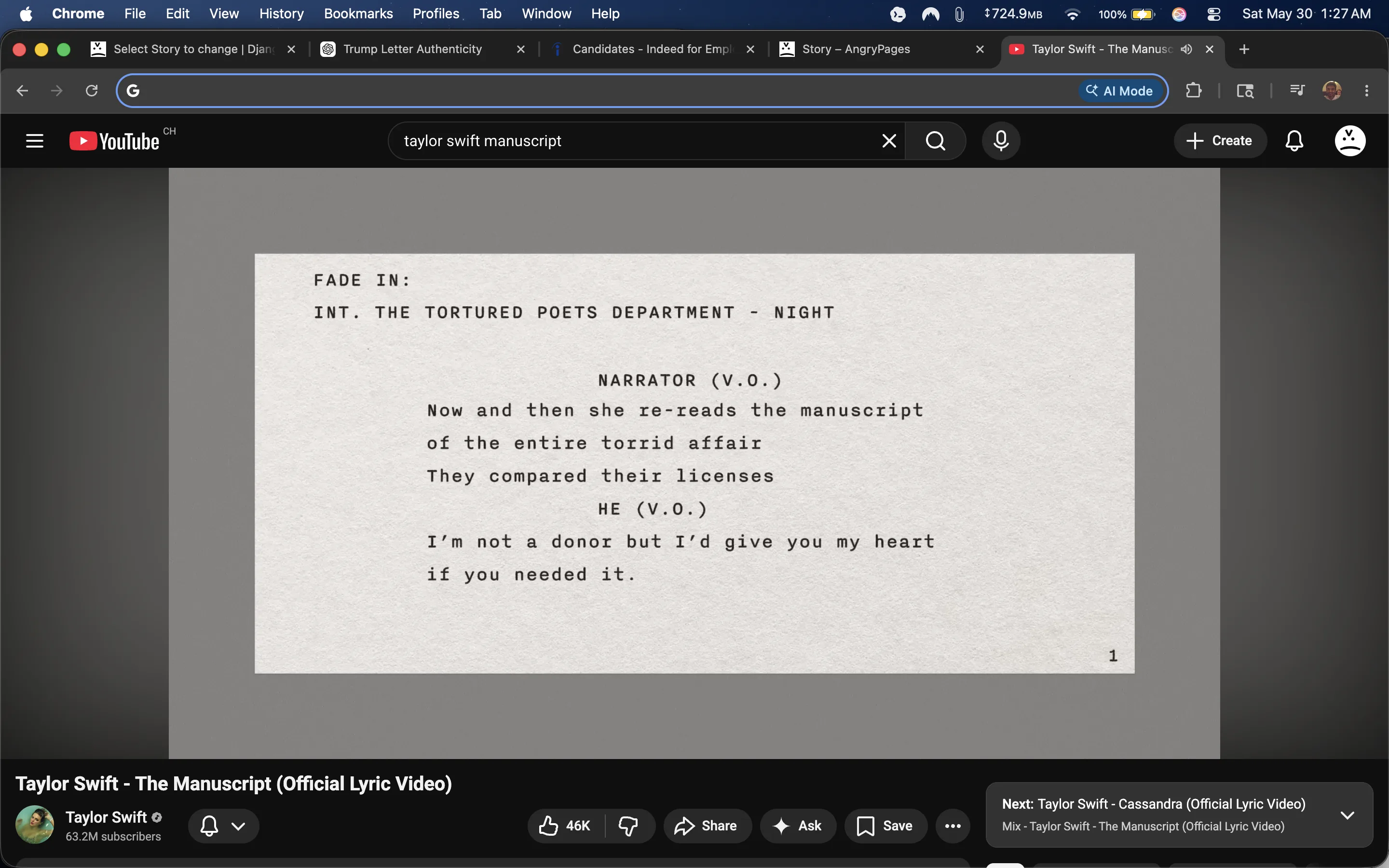Open YouTube notifications bell
The width and height of the screenshot is (1389, 868).
(1294, 141)
